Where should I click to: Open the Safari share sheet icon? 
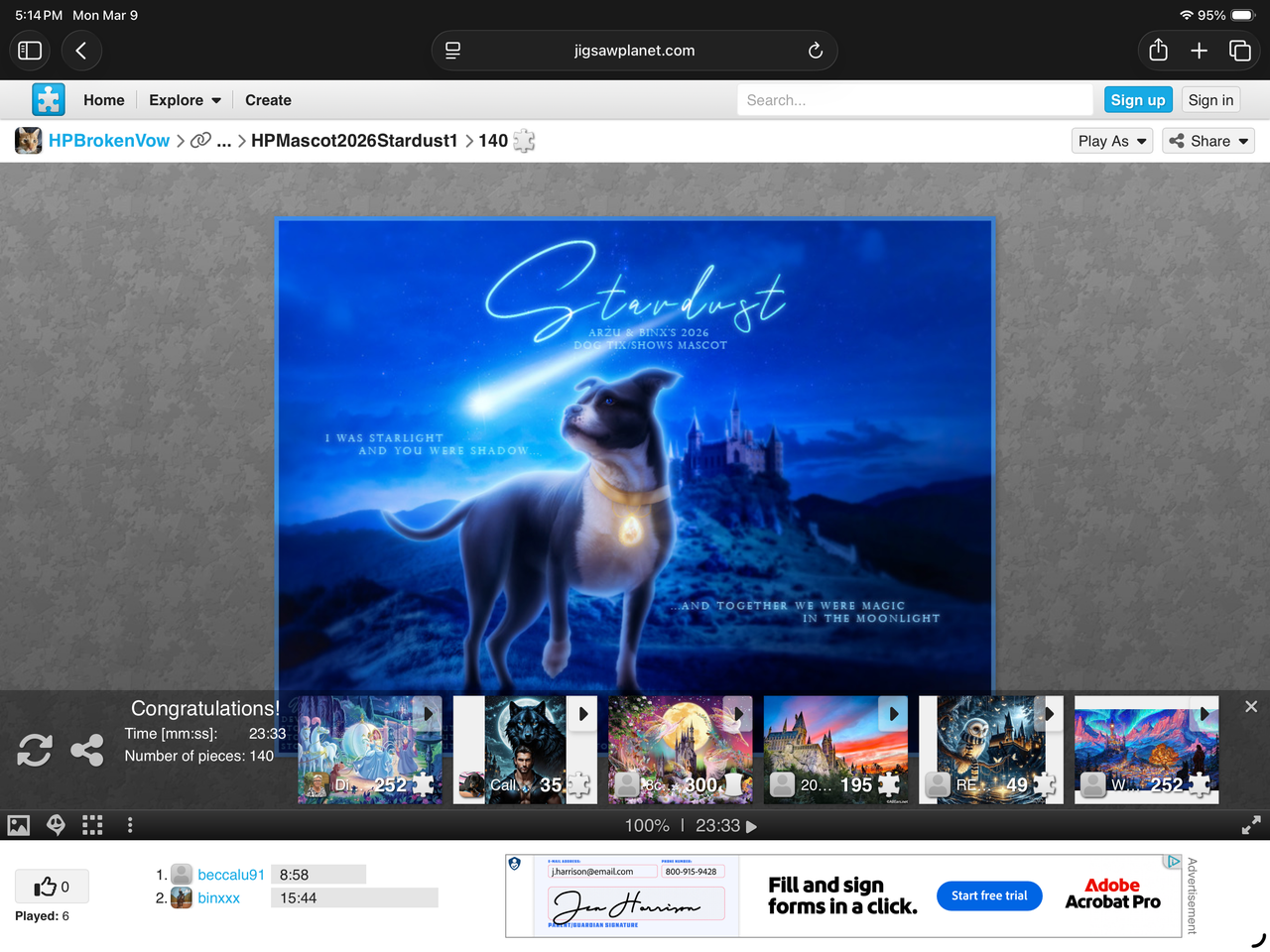click(1158, 50)
